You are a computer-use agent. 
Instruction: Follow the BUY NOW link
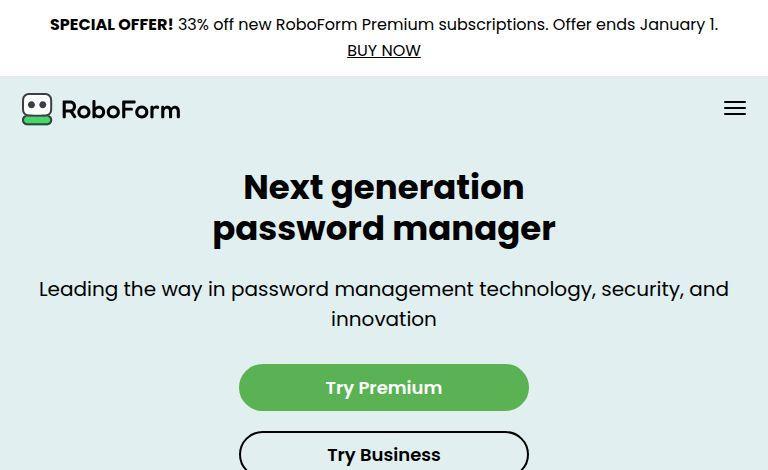pos(384,50)
